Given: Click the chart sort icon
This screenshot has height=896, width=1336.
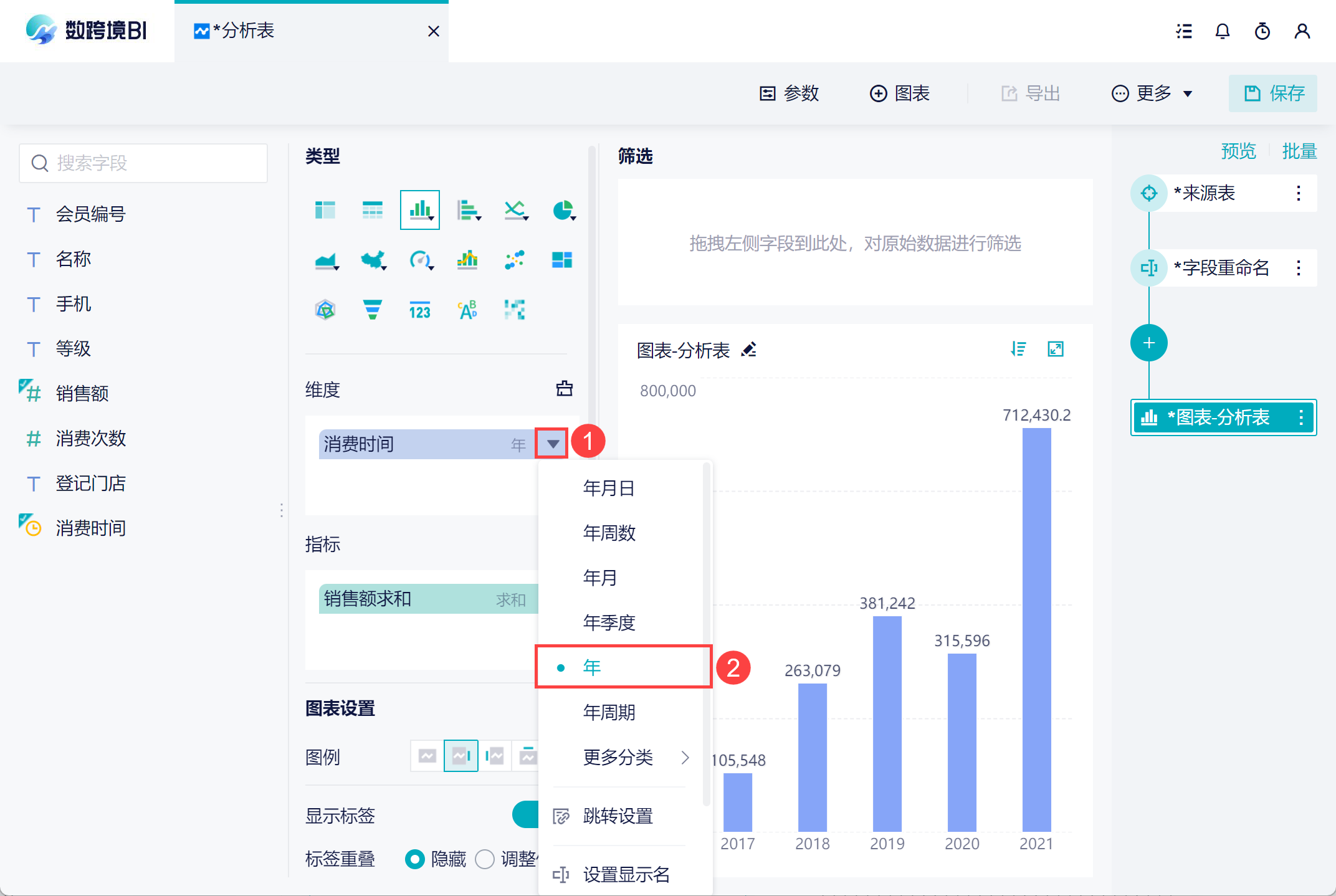Looking at the screenshot, I should [x=1018, y=349].
